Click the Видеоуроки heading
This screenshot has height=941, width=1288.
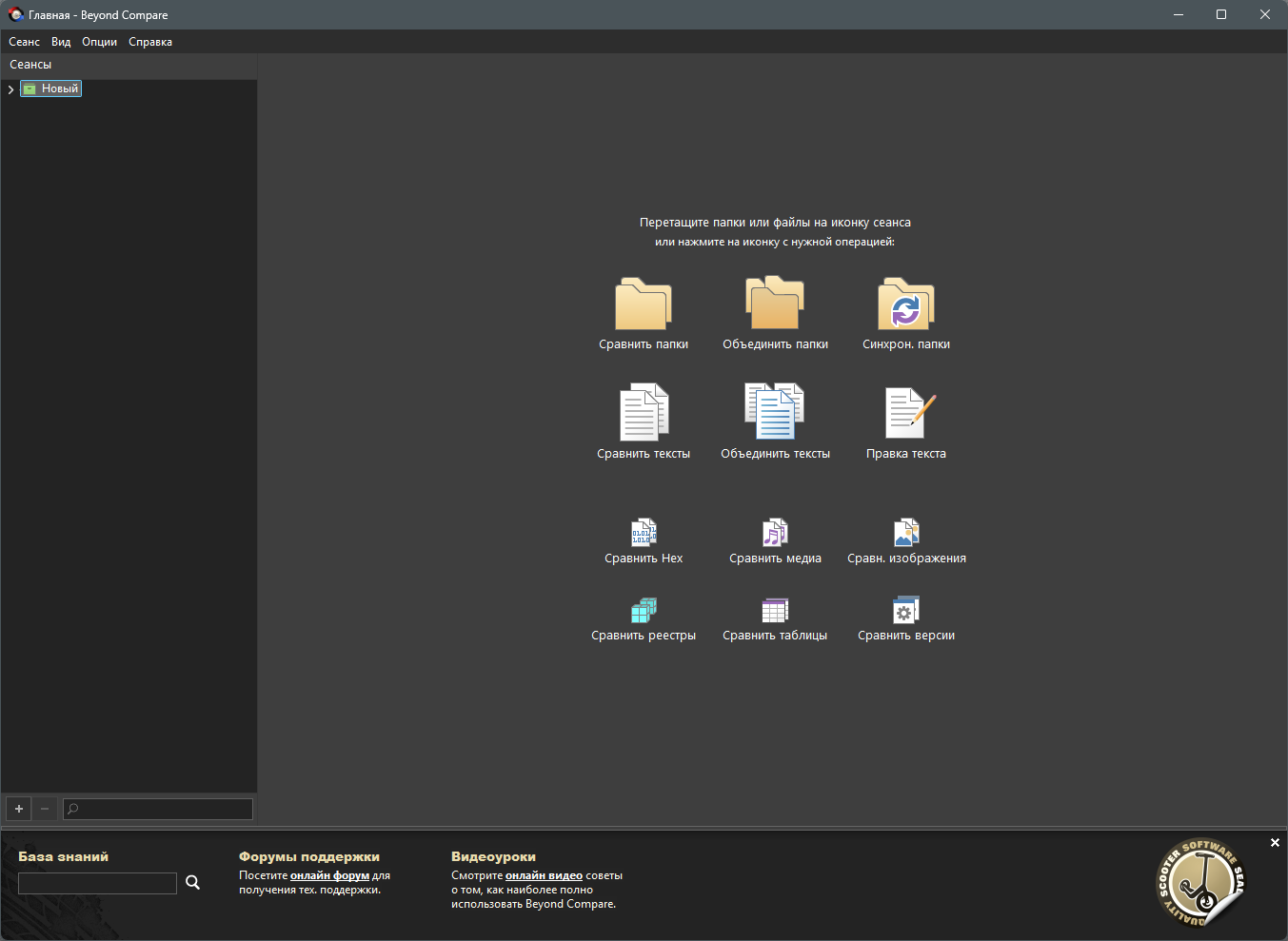click(x=493, y=856)
